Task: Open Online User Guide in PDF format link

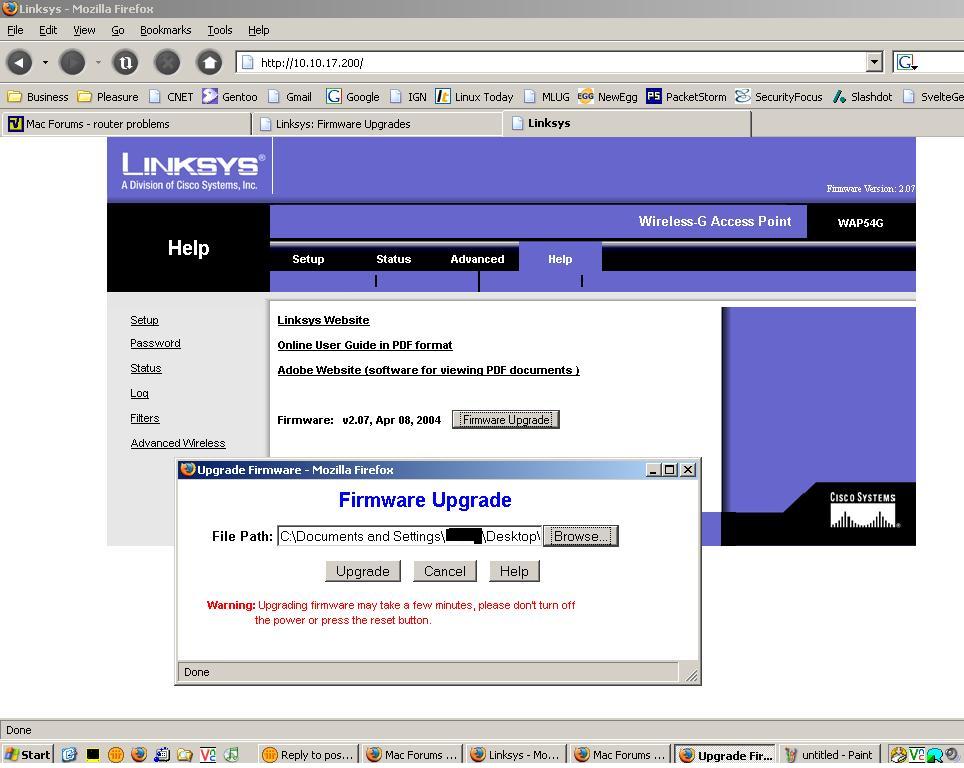Action: pyautogui.click(x=365, y=345)
